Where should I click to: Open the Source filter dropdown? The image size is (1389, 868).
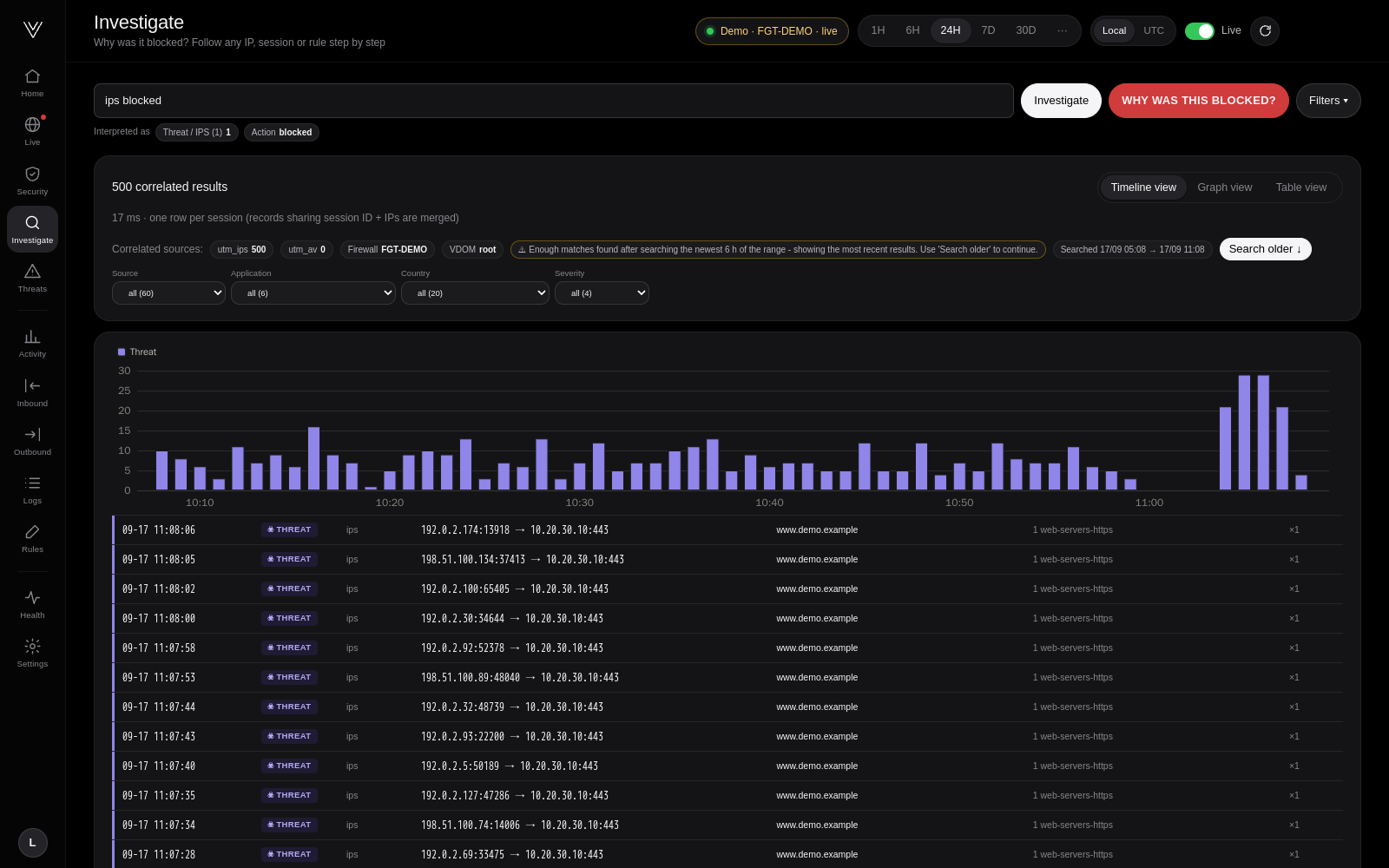click(168, 293)
